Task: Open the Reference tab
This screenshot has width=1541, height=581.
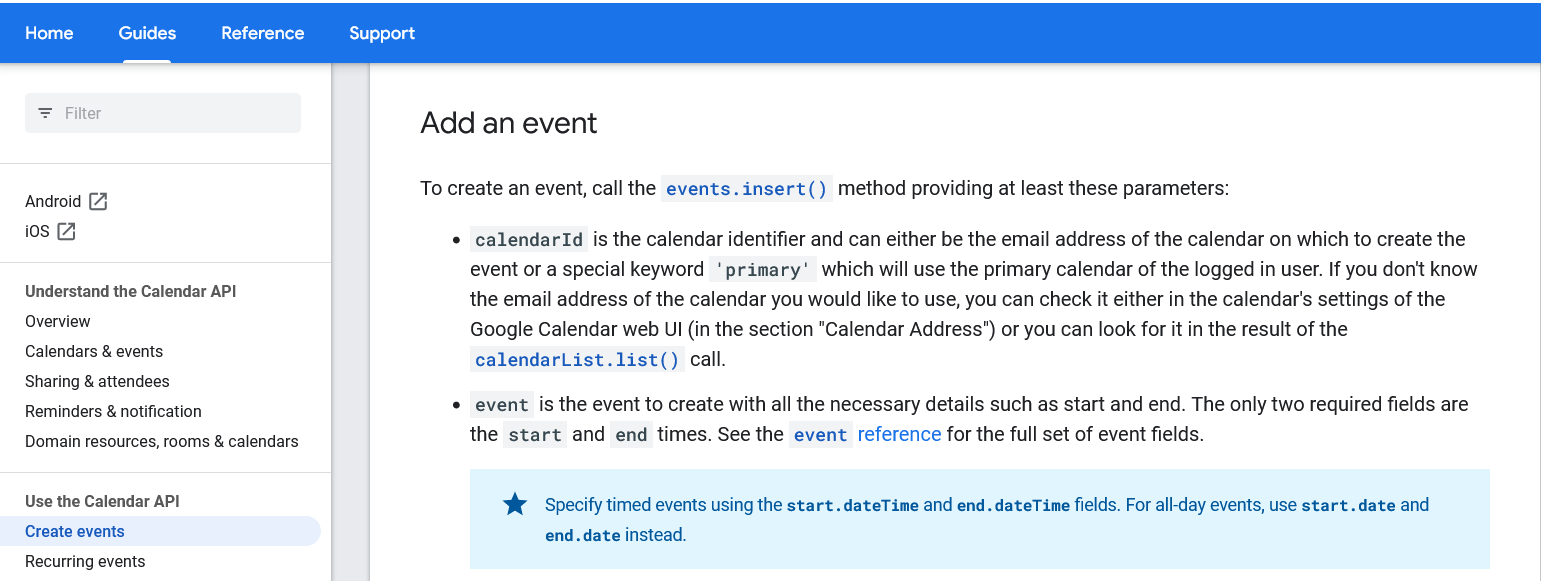Action: click(x=263, y=33)
